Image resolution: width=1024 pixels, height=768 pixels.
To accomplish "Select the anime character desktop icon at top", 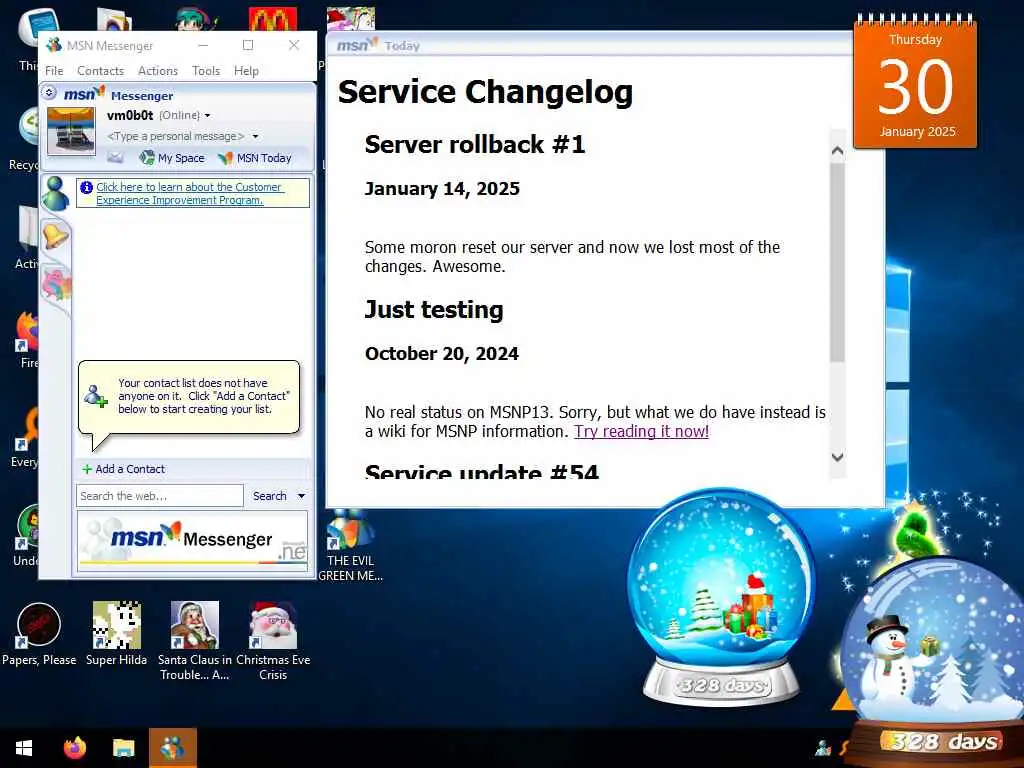I will click(x=196, y=19).
